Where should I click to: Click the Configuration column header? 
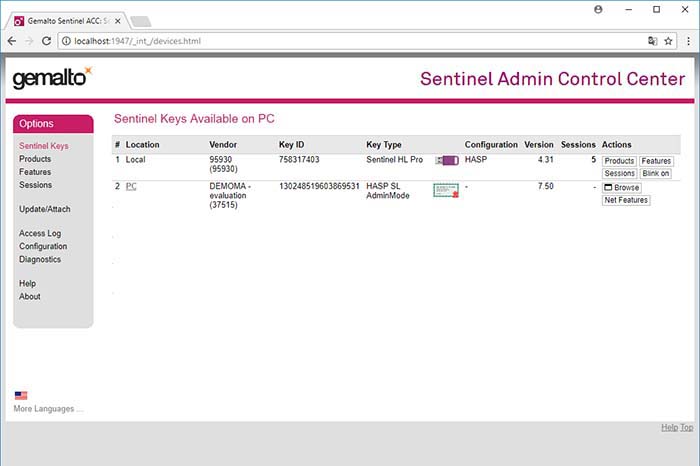click(x=491, y=145)
